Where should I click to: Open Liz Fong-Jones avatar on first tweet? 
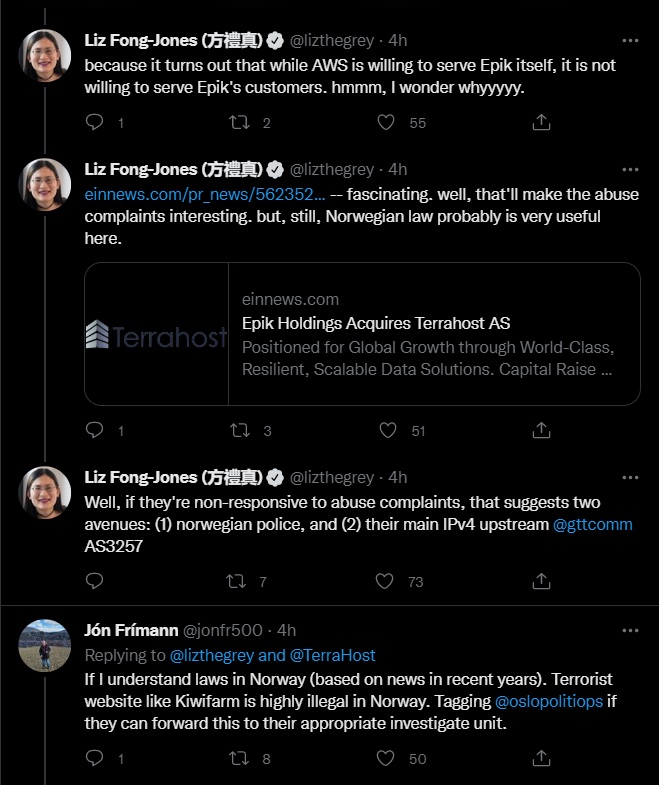pyautogui.click(x=45, y=56)
